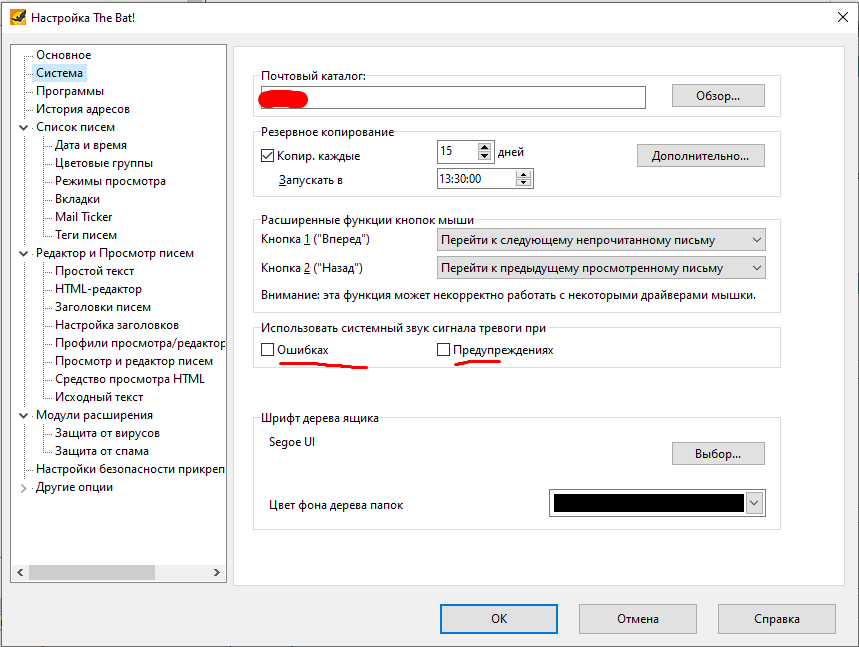The width and height of the screenshot is (859, 647).
Task: Open Вкладки settings
Action: coord(77,199)
